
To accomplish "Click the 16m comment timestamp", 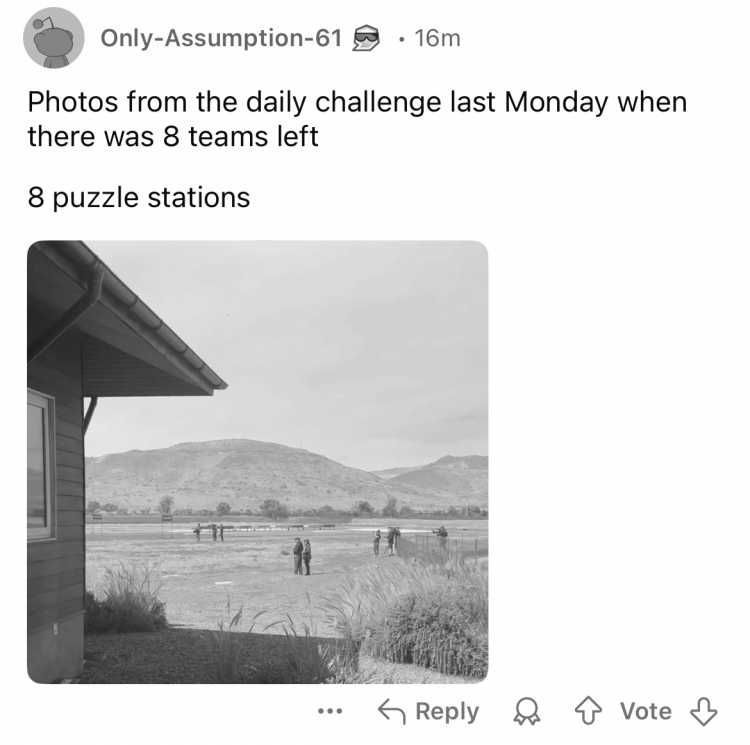I will 437,38.
